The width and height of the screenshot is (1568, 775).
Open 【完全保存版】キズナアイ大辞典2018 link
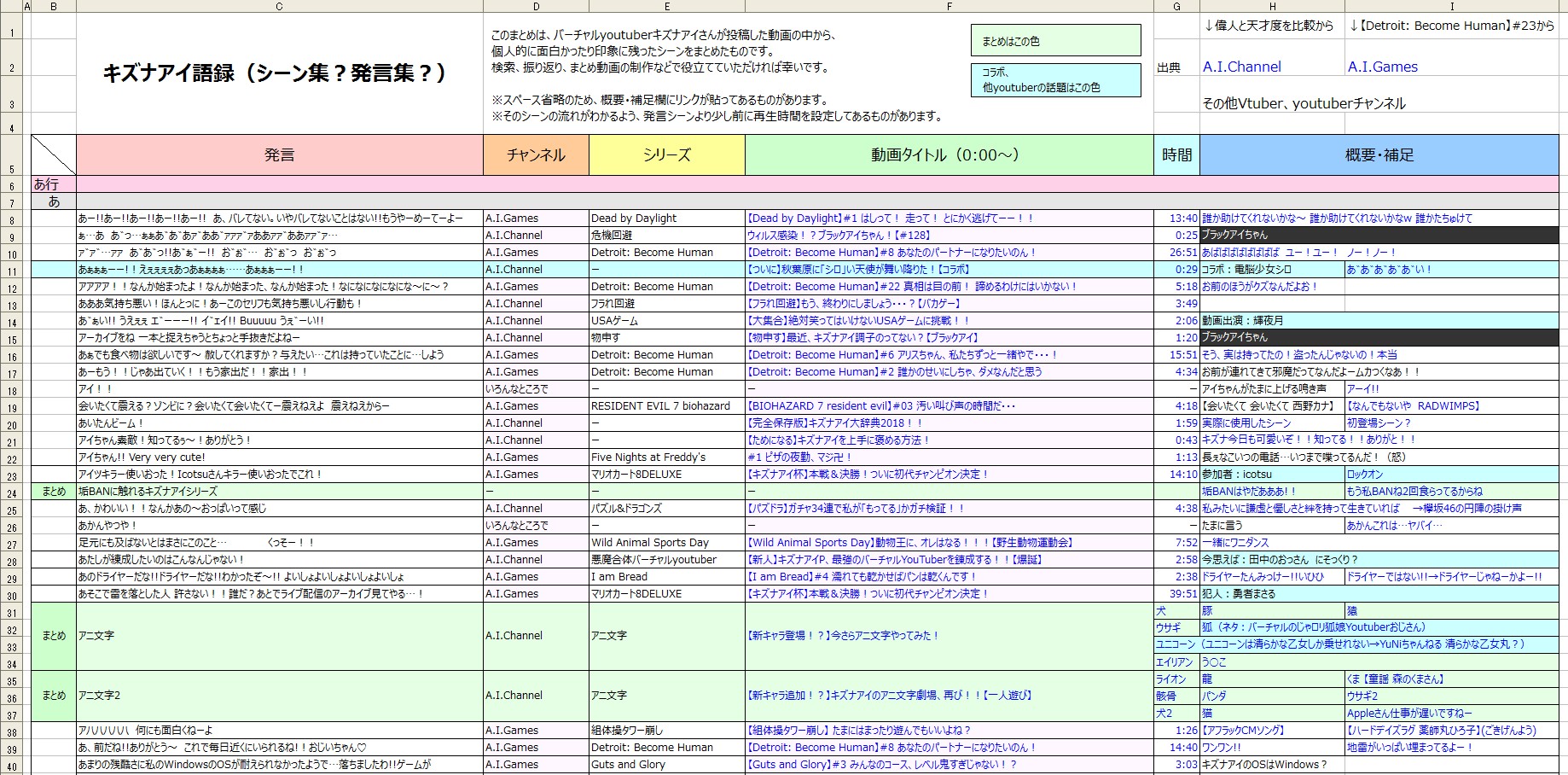tap(834, 423)
